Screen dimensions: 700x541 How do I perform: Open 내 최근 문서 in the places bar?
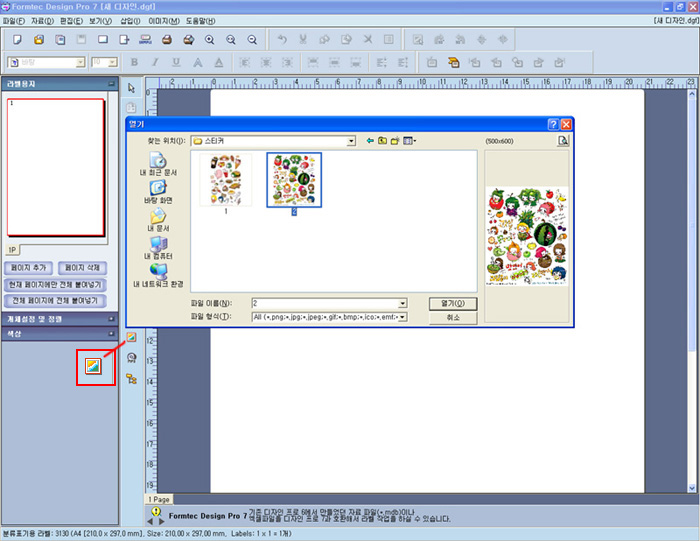[158, 163]
